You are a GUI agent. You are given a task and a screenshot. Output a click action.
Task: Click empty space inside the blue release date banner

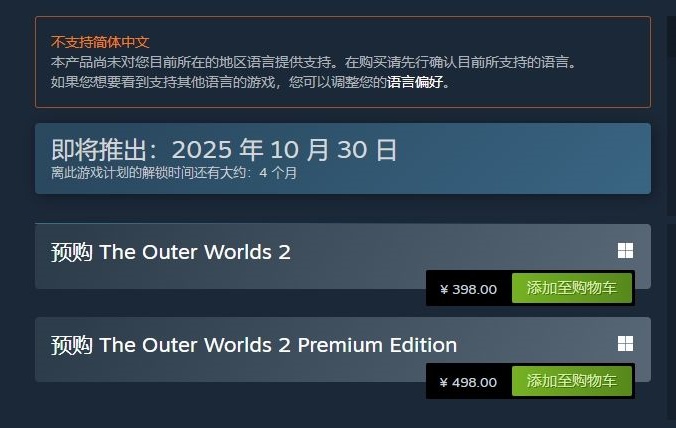point(517,159)
